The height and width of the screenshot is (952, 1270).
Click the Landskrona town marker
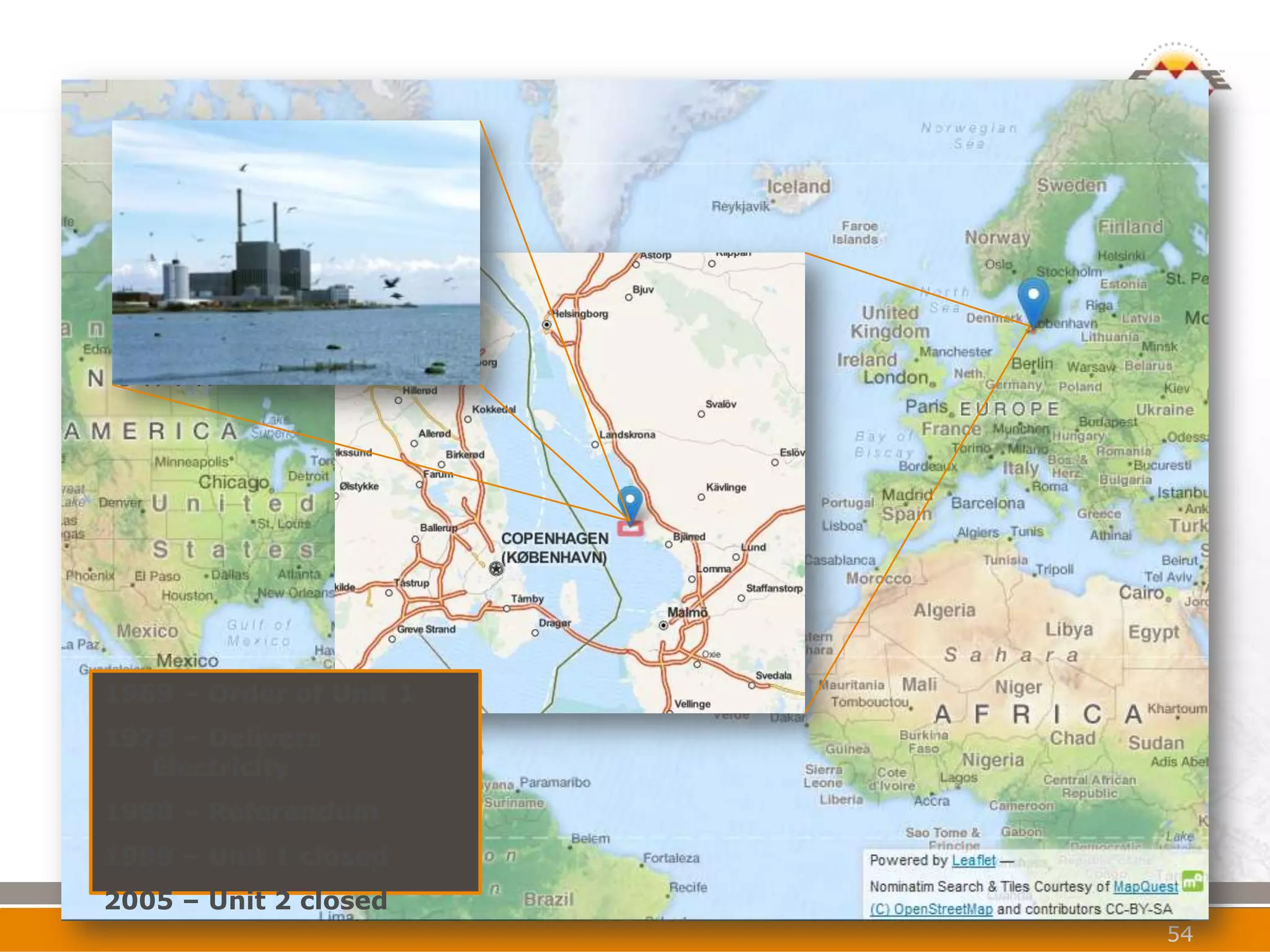pos(595,444)
